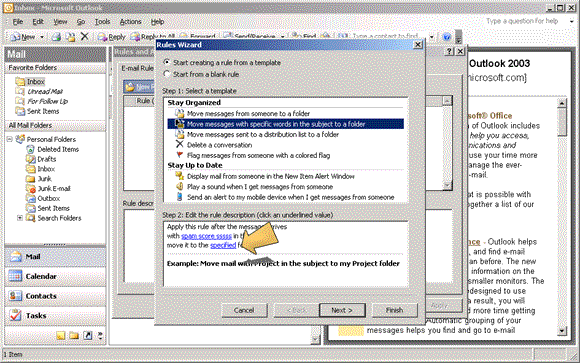The height and width of the screenshot is (363, 580).
Task: Click the Reply toolbar button
Action: click(111, 37)
